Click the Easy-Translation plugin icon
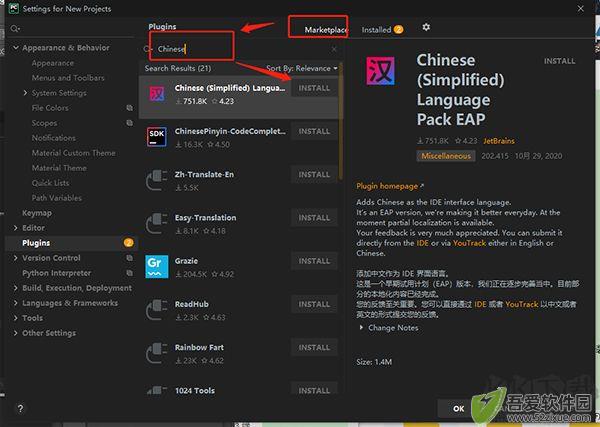The height and width of the screenshot is (427, 600). tap(157, 223)
